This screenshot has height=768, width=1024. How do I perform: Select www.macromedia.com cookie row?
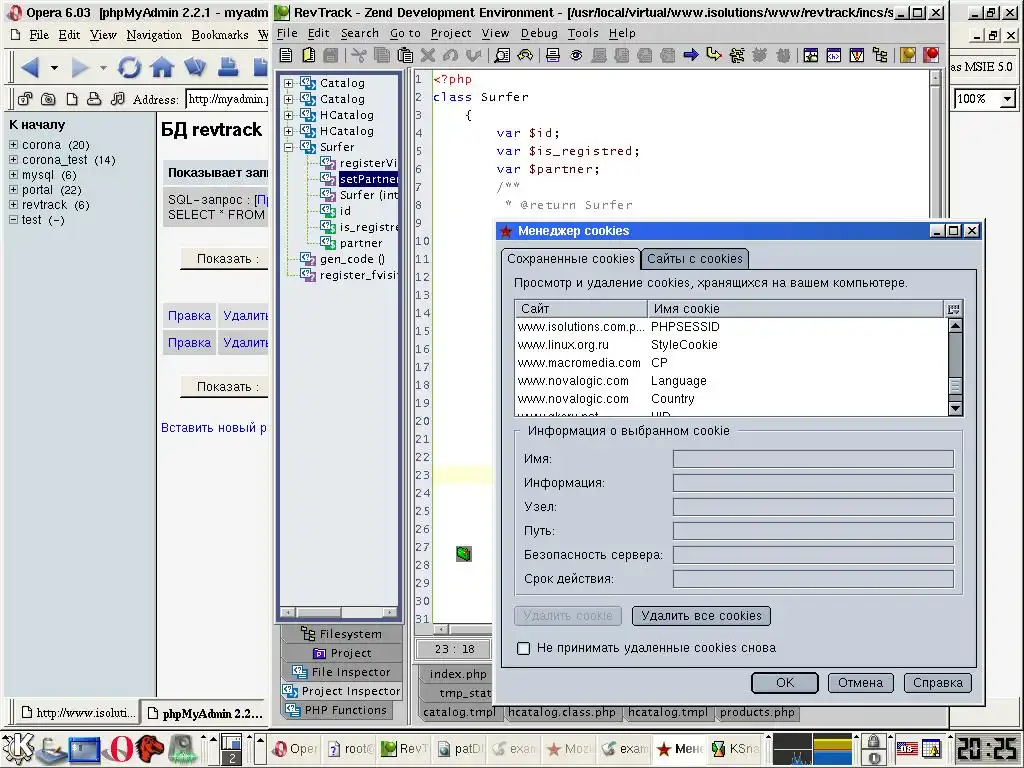click(579, 363)
